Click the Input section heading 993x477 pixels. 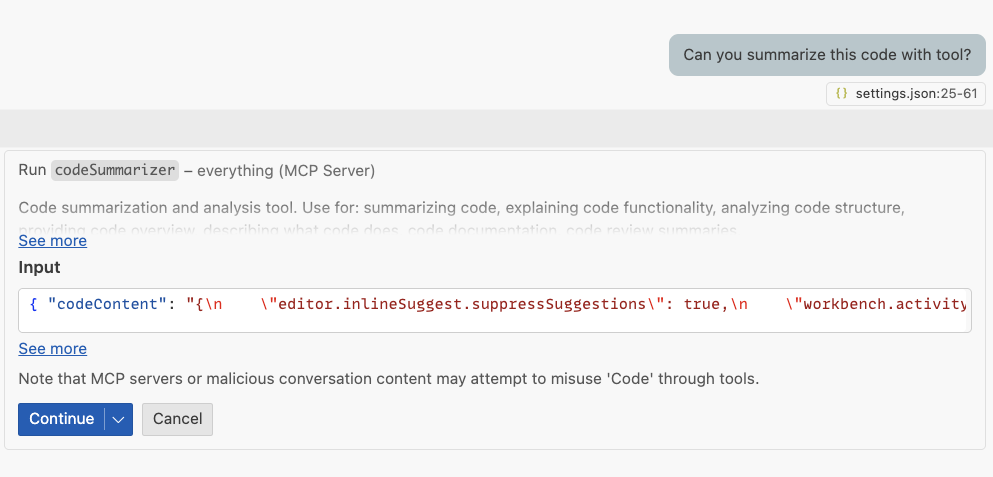[x=40, y=268]
